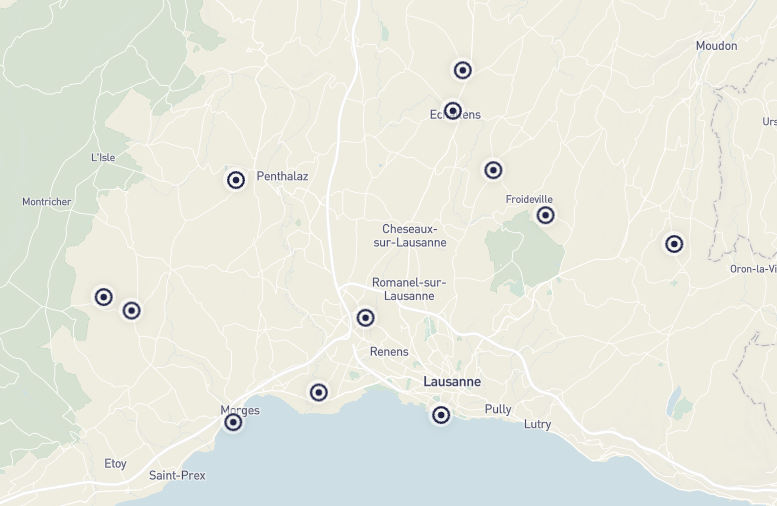This screenshot has width=777, height=506.
Task: Click the Saint-Prex label
Action: pos(177,475)
